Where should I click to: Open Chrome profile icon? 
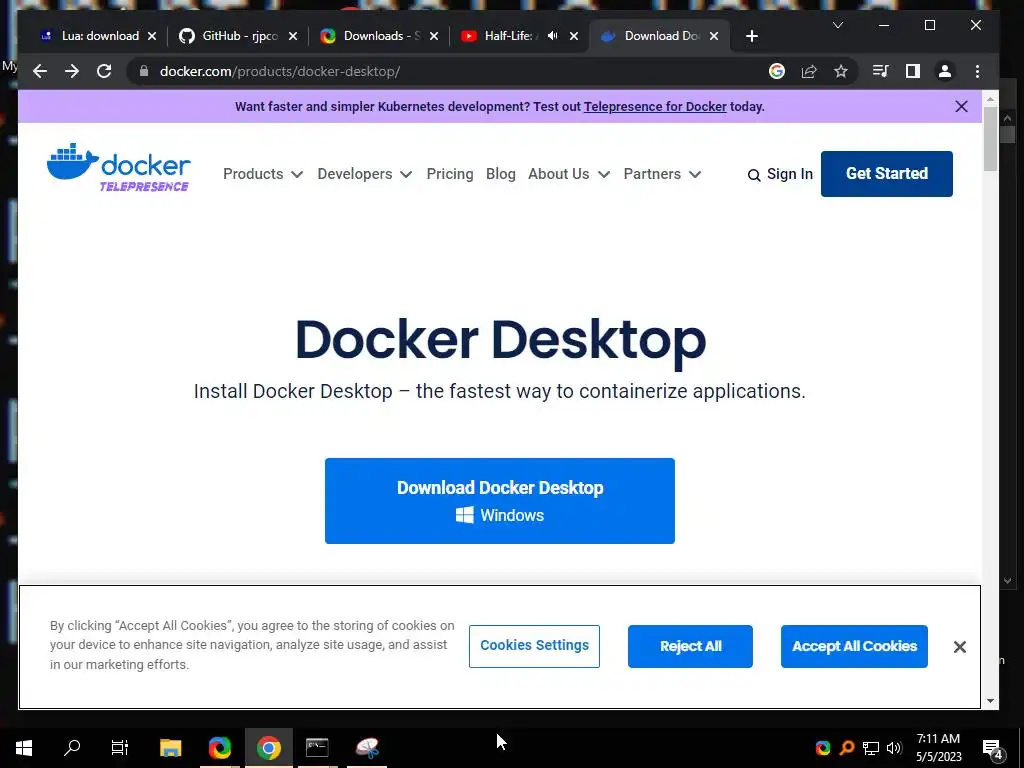point(944,71)
